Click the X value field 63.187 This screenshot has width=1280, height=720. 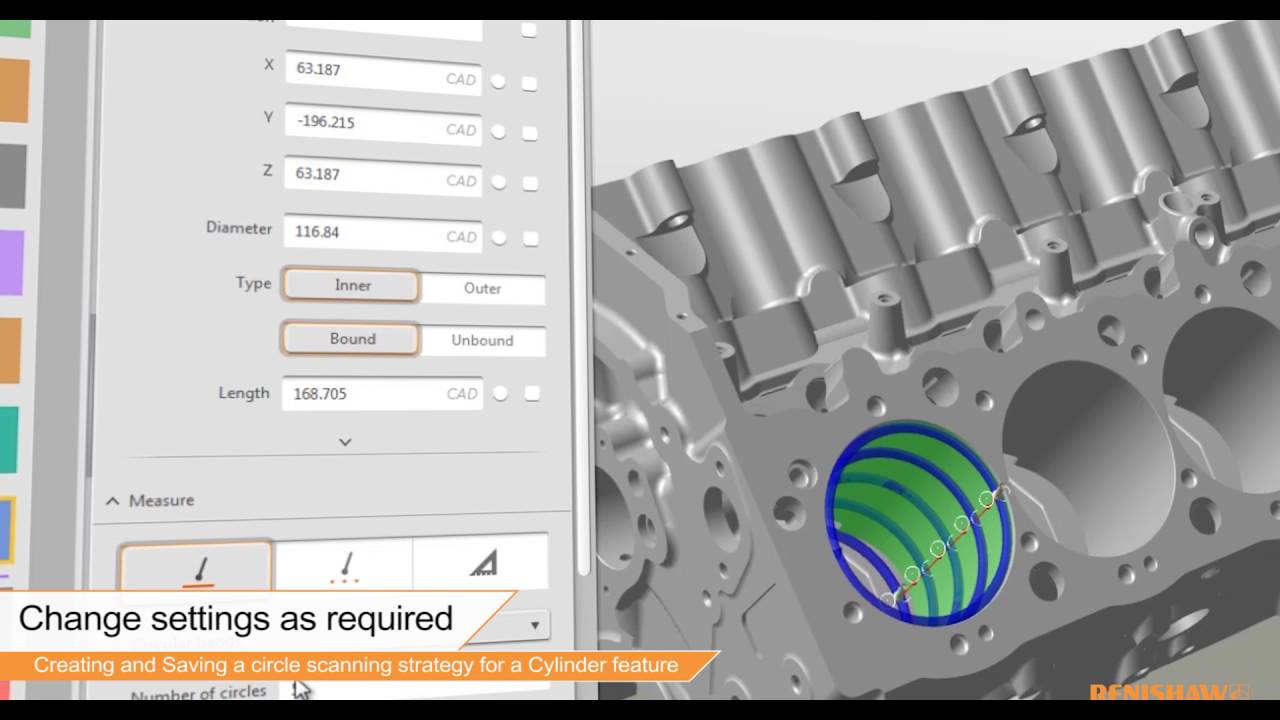(x=382, y=73)
